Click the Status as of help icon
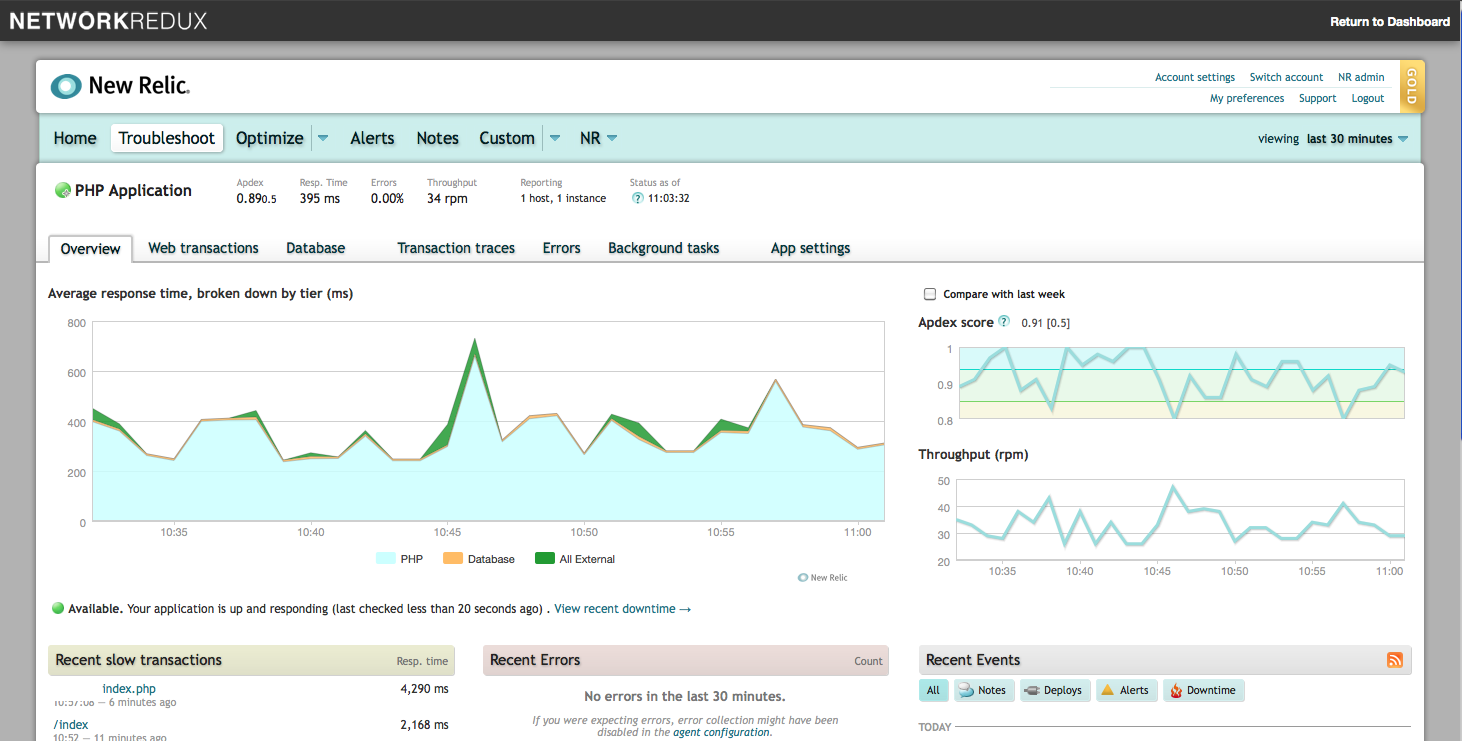The width and height of the screenshot is (1462, 741). pyautogui.click(x=637, y=198)
